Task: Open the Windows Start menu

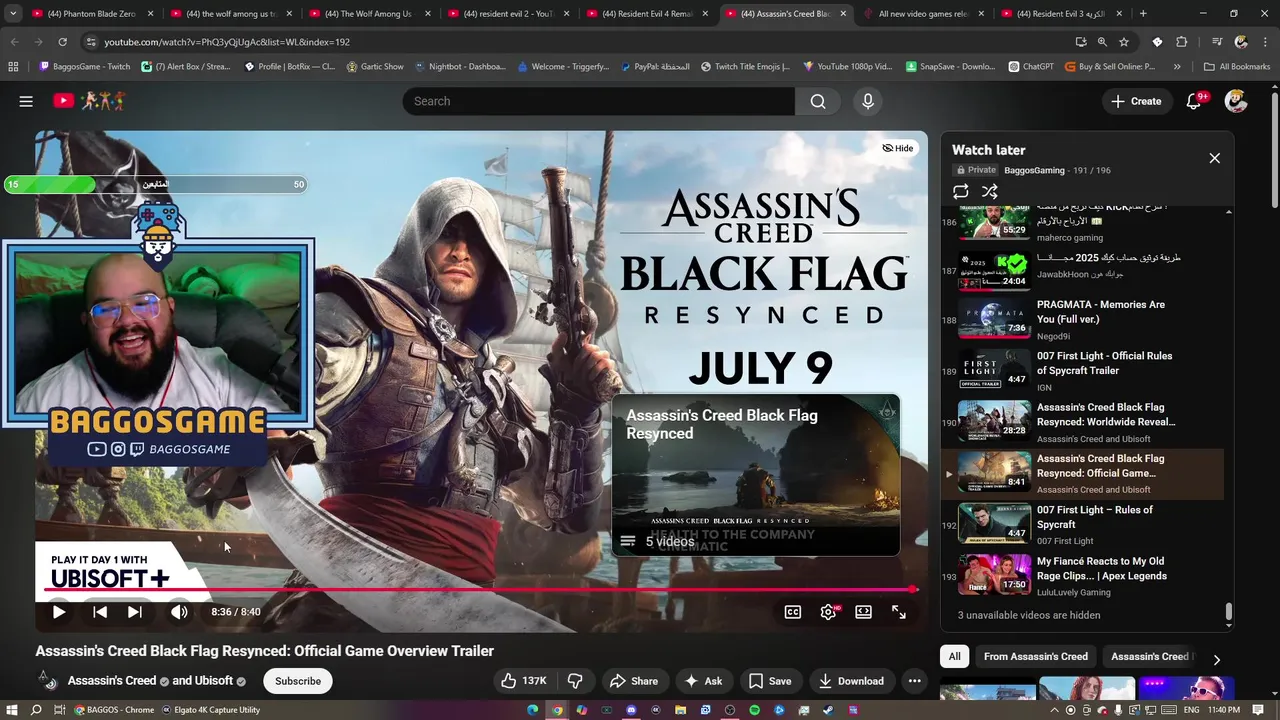Action: coord(10,710)
